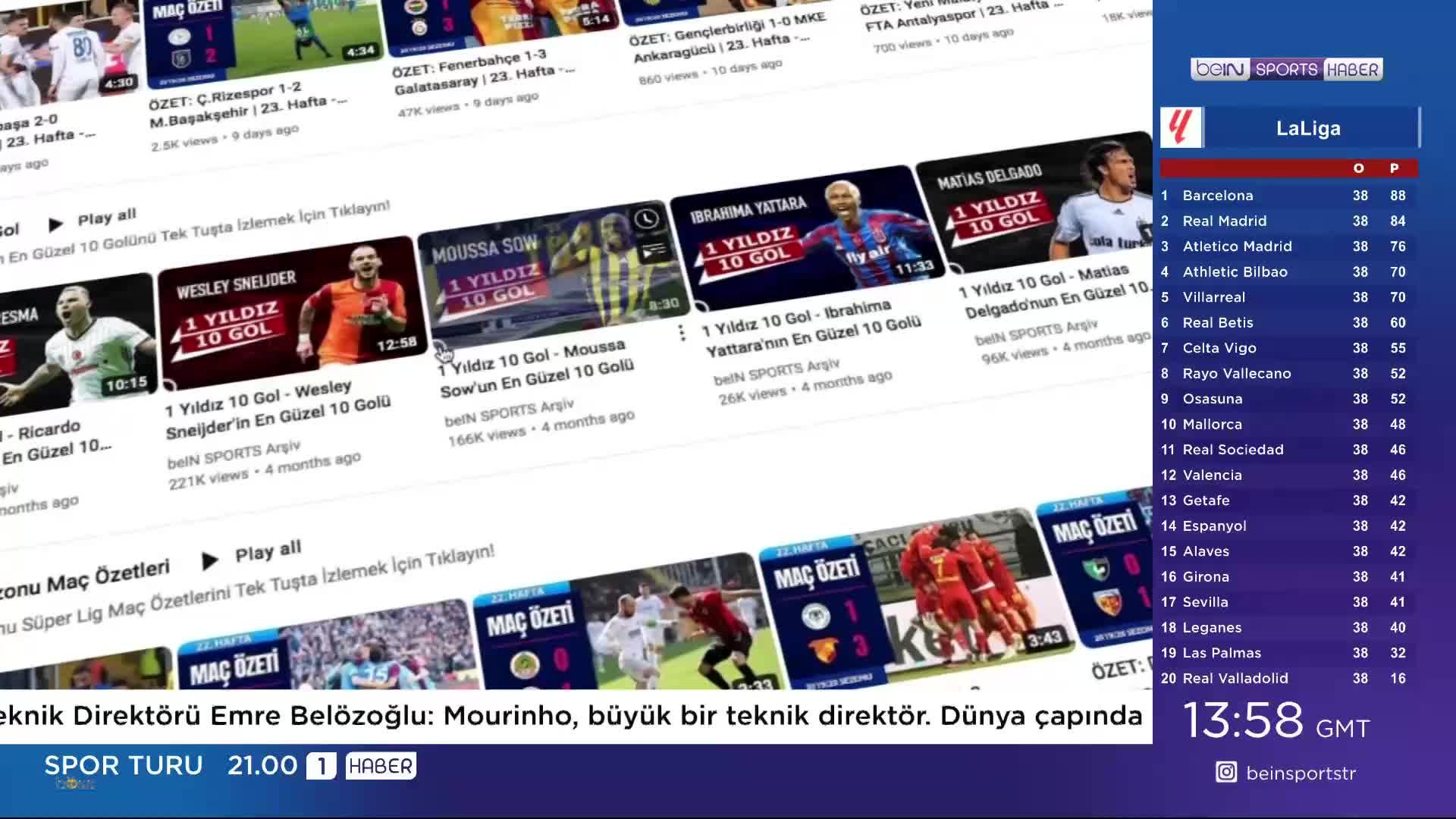
Task: Click Athletic Bilbao in the table
Action: (1288, 271)
